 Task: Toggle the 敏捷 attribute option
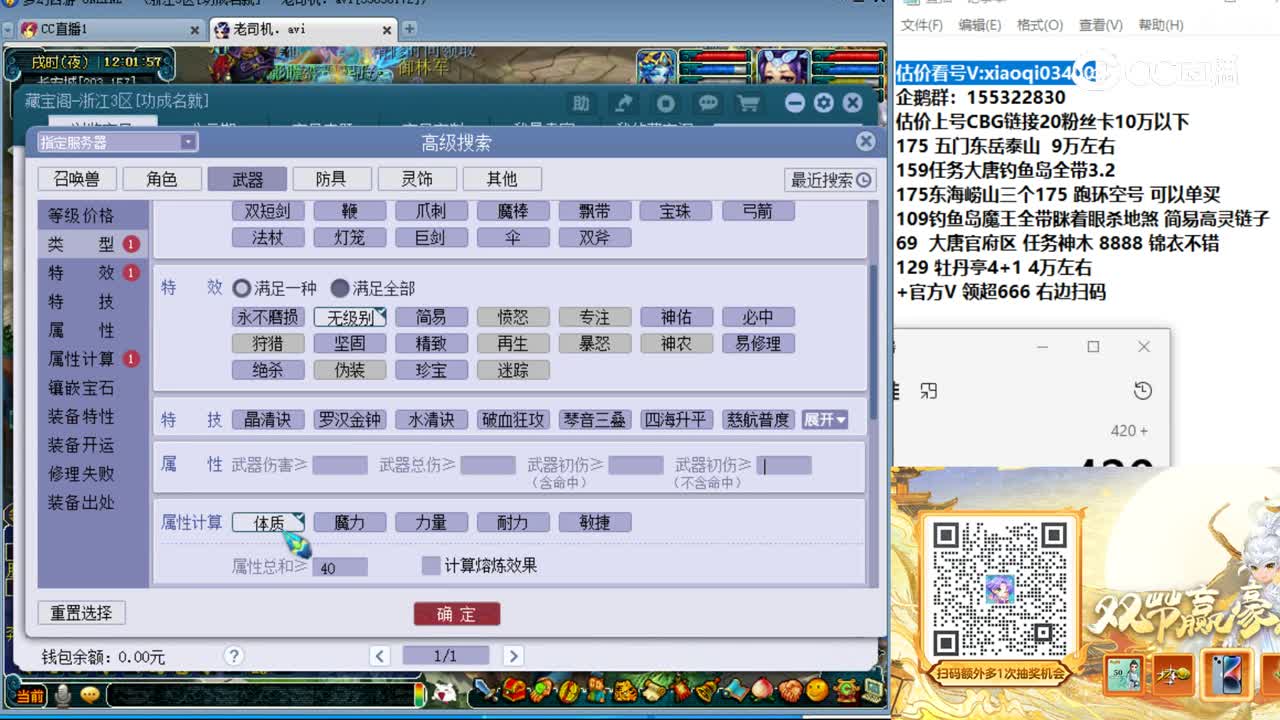[x=595, y=522]
